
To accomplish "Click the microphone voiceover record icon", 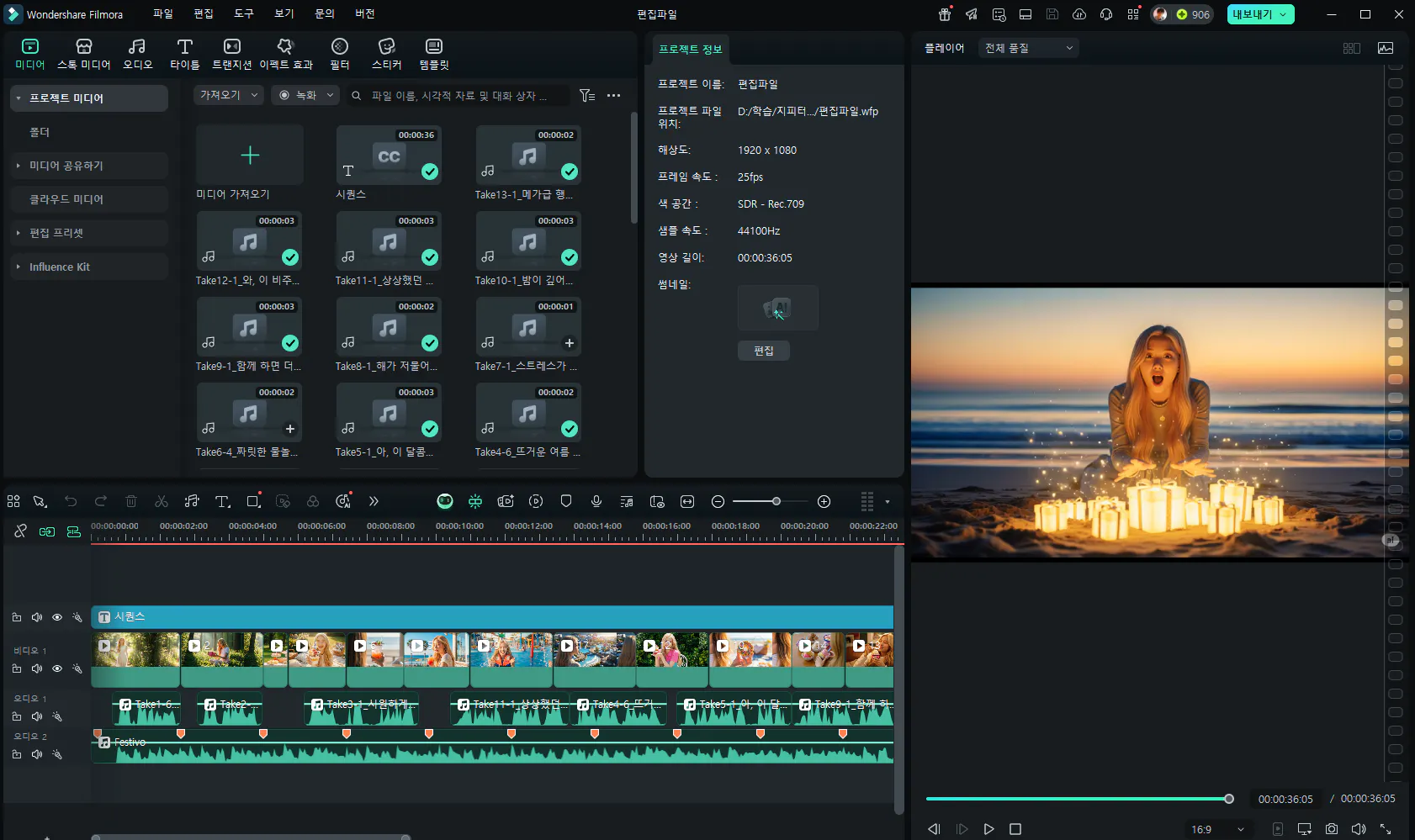I will tap(596, 501).
